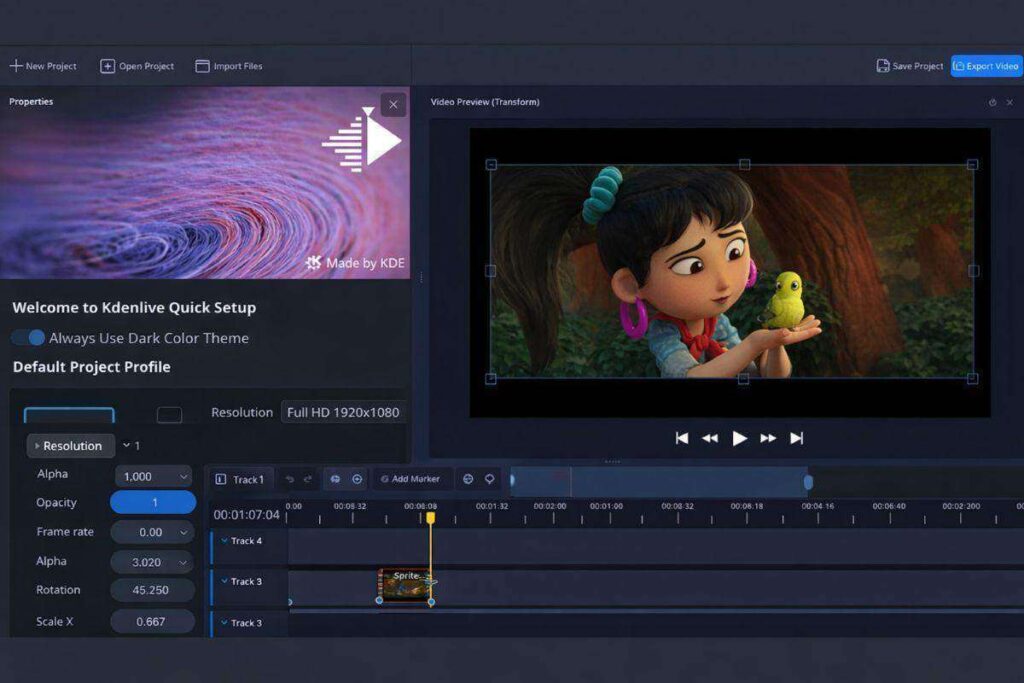Switch to the Video Preview (Transform) panel
The image size is (1024, 683).
pyautogui.click(x=483, y=102)
